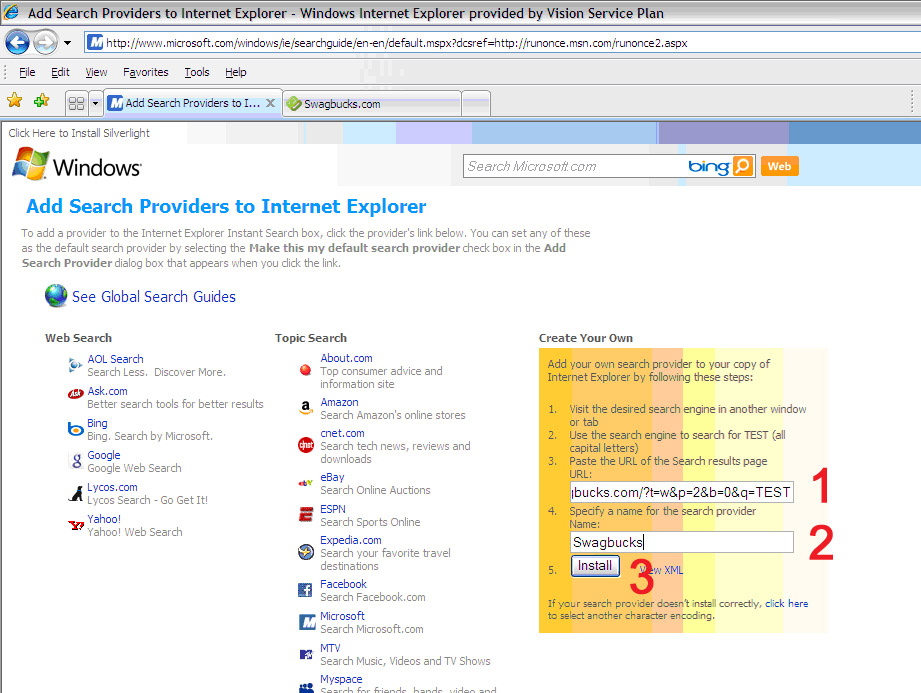Click the globe icon for Global Search Guides
The height and width of the screenshot is (693, 921).
[56, 295]
